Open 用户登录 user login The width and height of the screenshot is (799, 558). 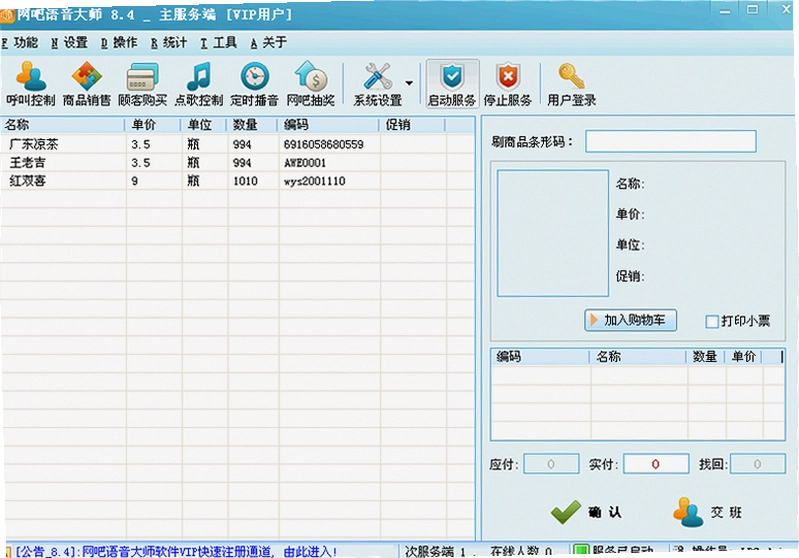[571, 84]
